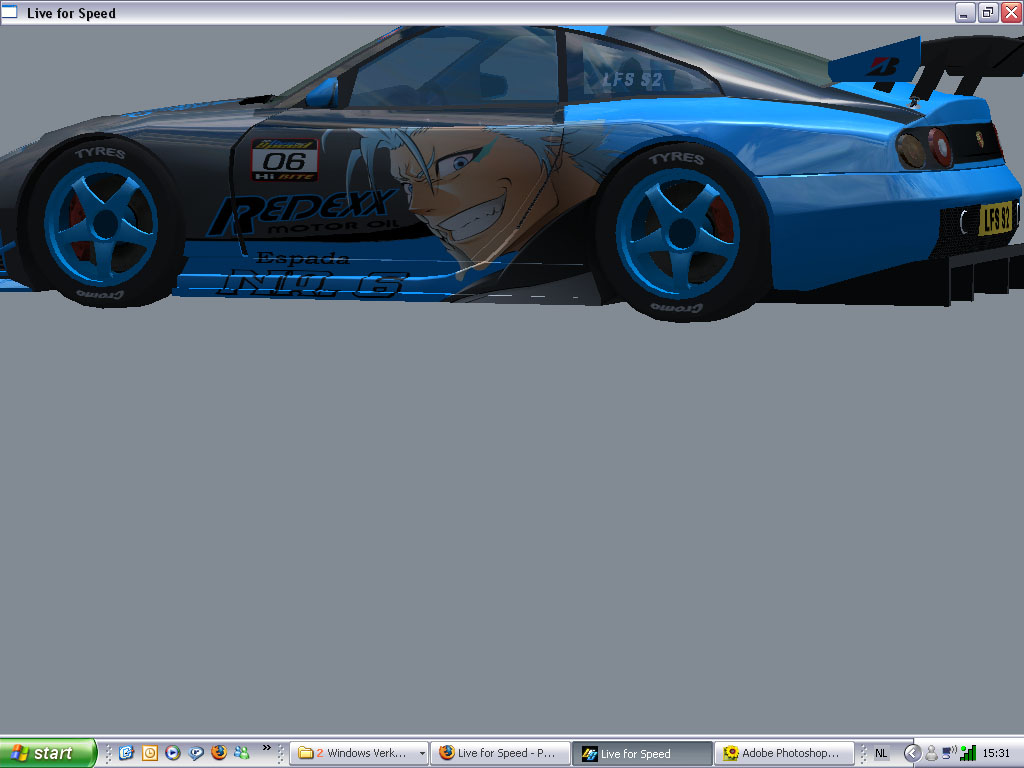Select the active Live for Speed taskbar button
The image size is (1024, 768).
coord(642,754)
